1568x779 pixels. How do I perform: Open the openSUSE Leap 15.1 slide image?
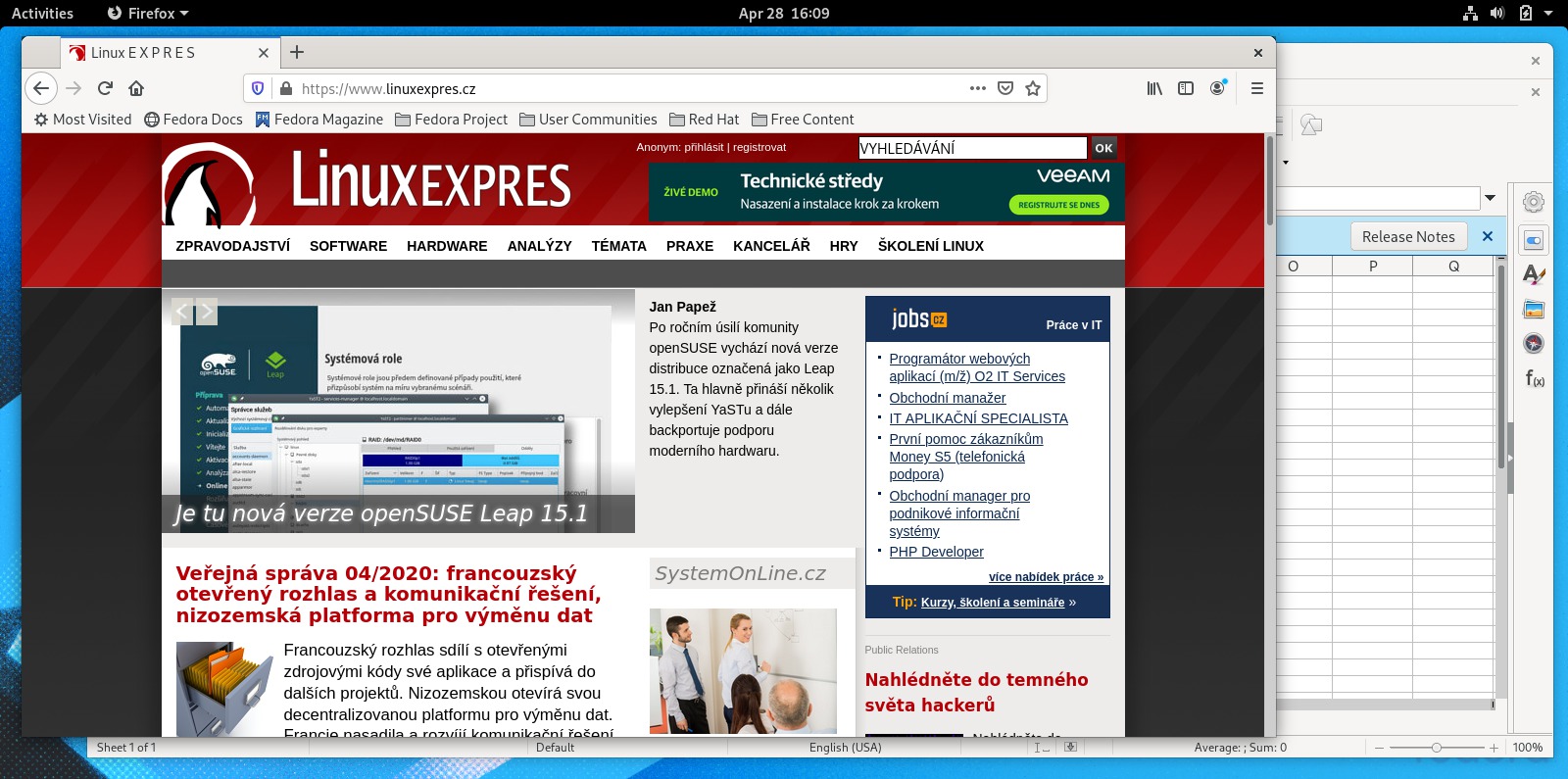(x=398, y=412)
